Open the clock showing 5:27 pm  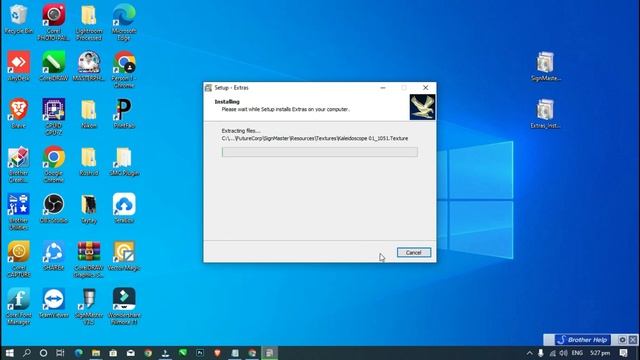[600, 353]
